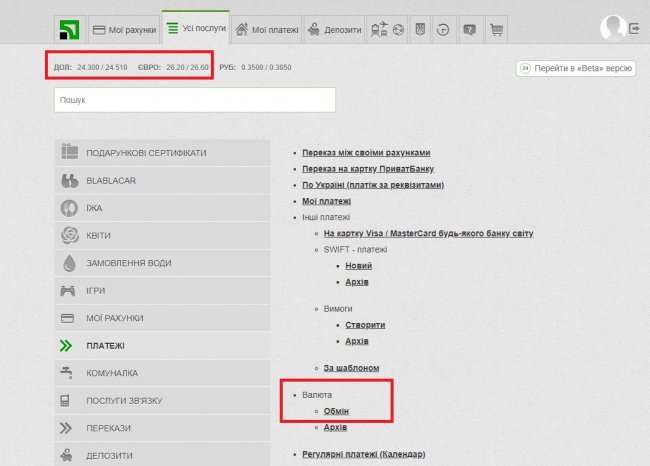Image resolution: width=650 pixels, height=466 pixels.
Task: Select the Мої платежі tab
Action: click(266, 30)
